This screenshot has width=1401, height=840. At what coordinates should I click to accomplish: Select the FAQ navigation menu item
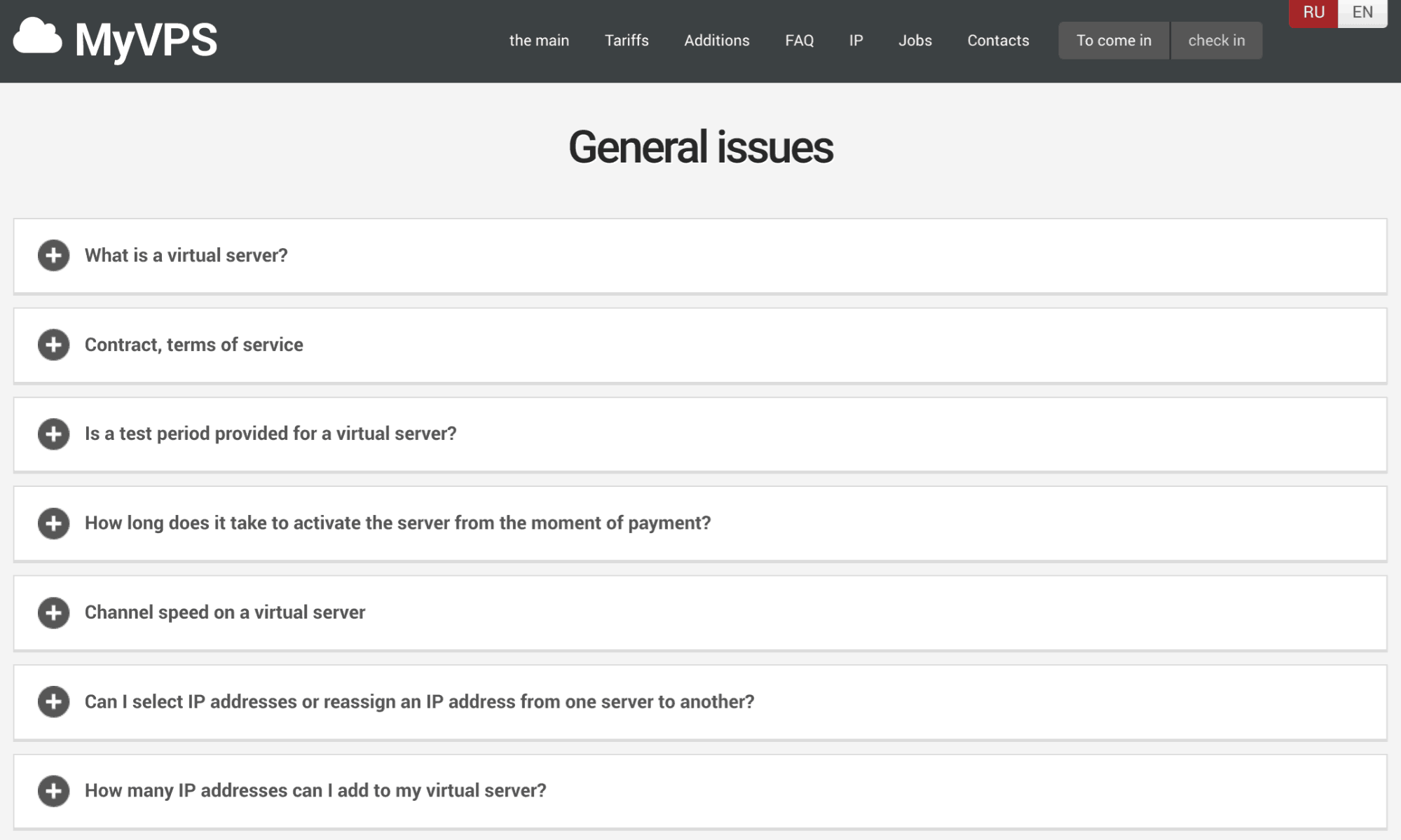pos(800,40)
